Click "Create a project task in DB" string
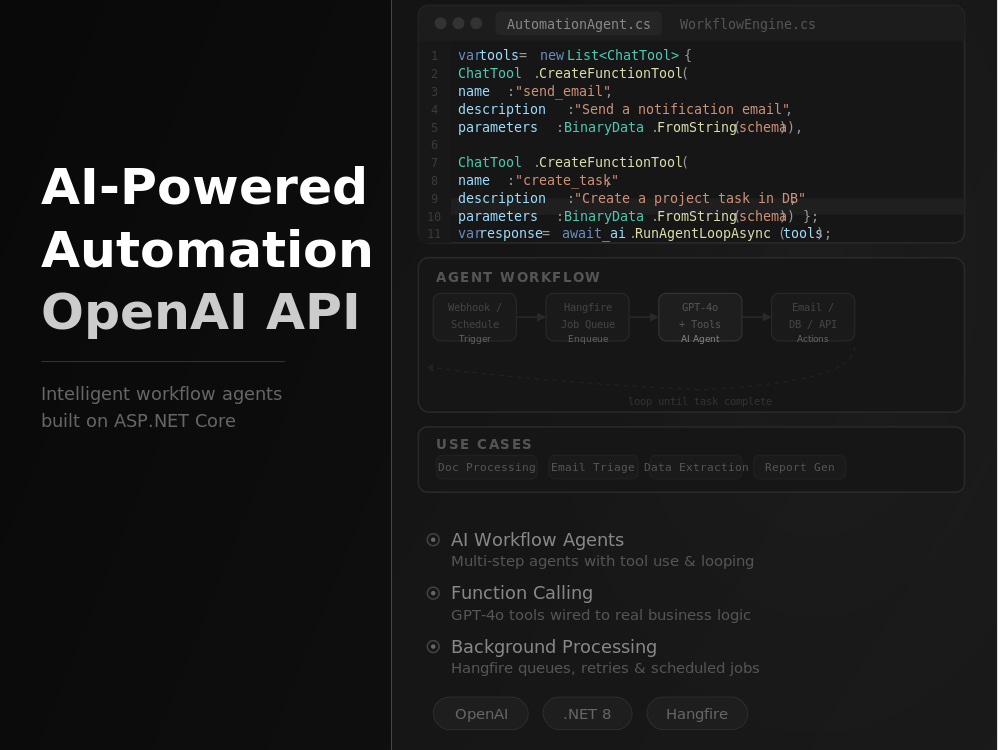Viewport: 1000px width, 750px height. coord(689,198)
